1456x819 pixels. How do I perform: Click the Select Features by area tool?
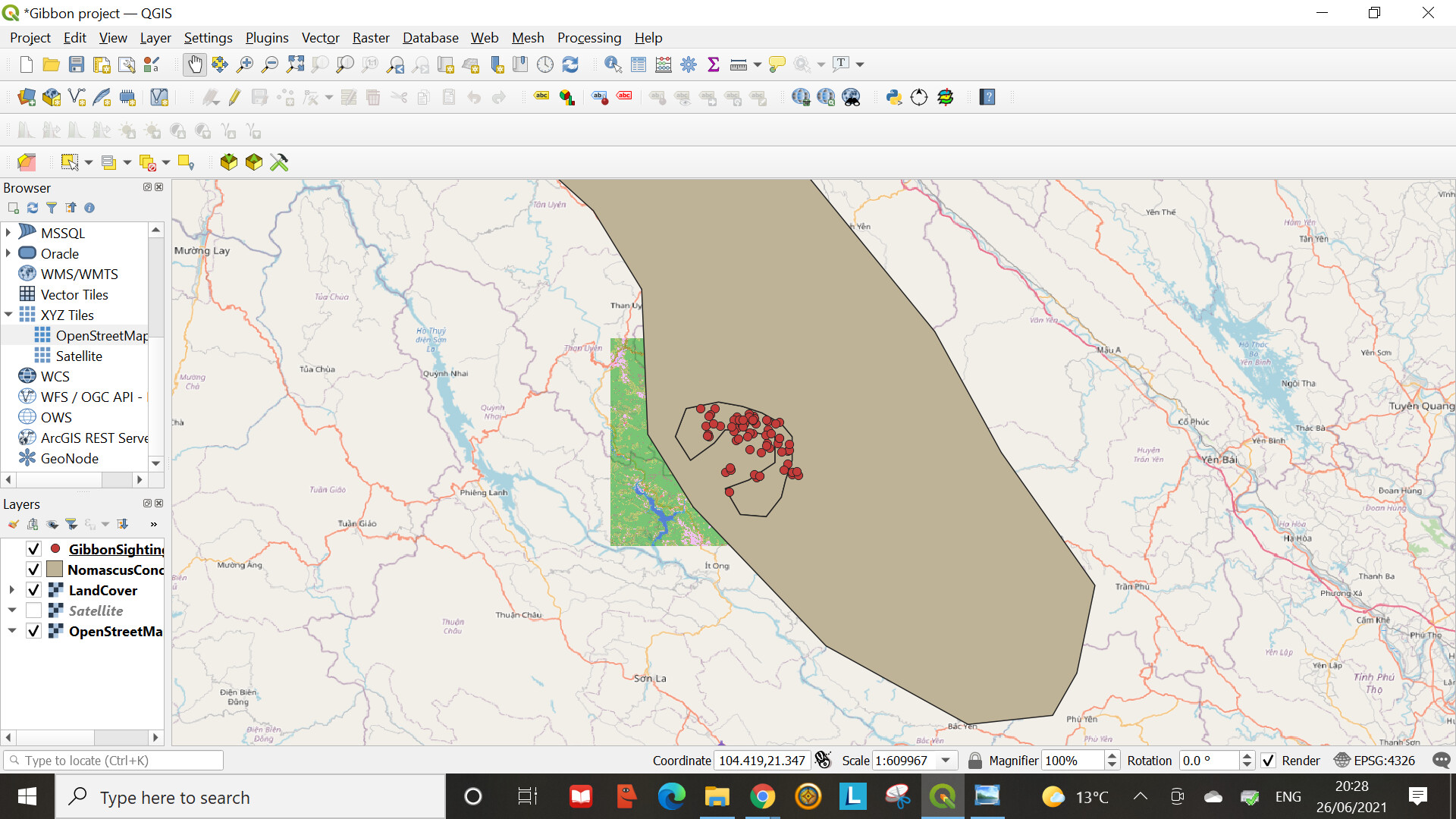point(70,162)
